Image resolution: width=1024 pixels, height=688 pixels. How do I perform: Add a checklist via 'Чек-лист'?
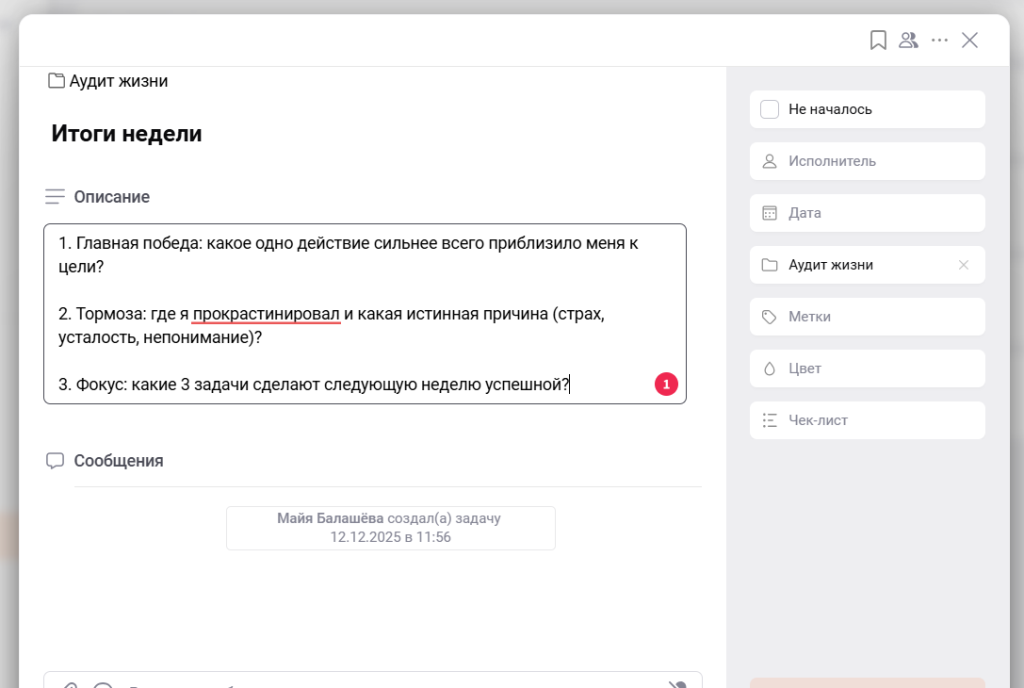(867, 421)
